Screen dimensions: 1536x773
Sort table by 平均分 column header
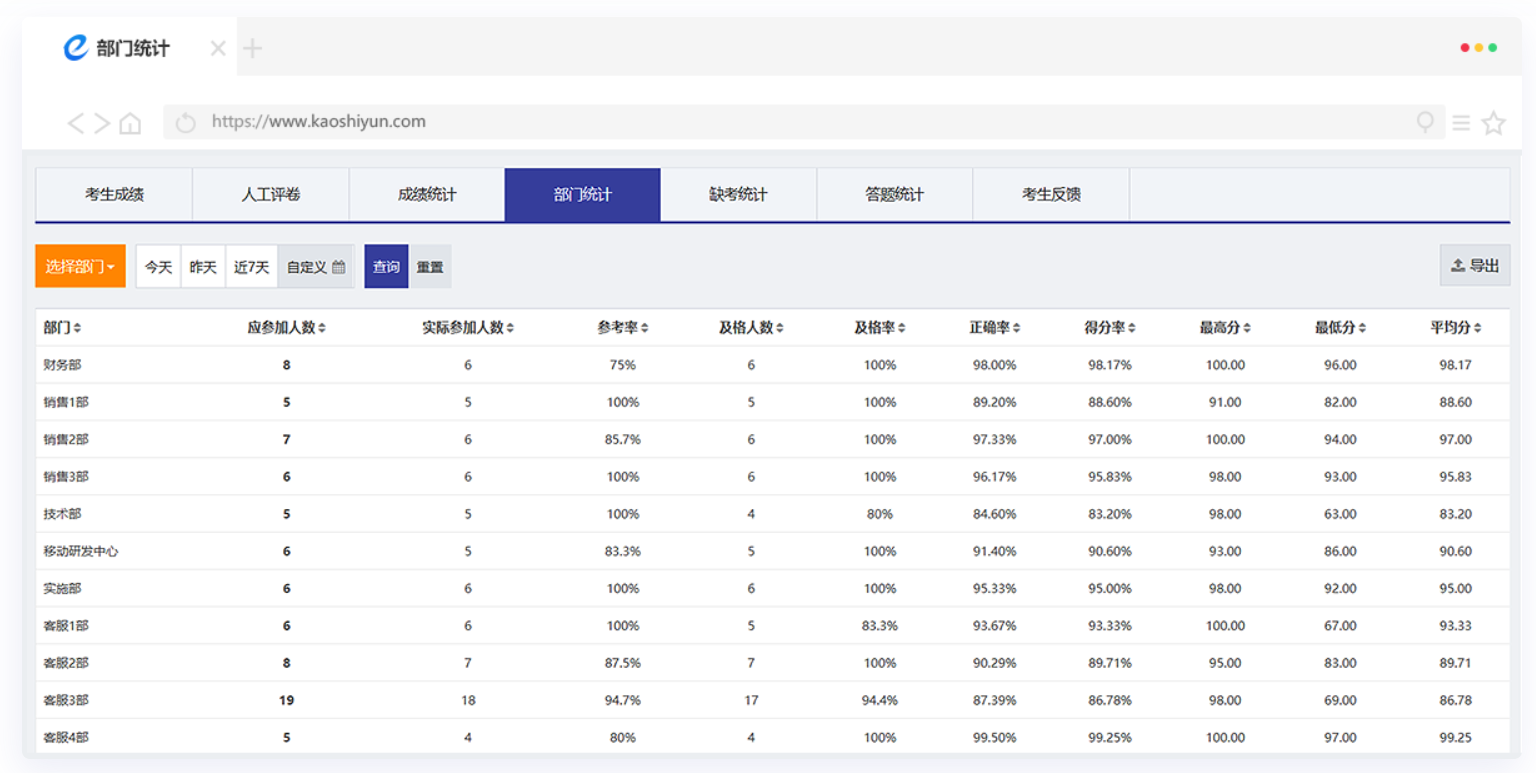click(1455, 328)
